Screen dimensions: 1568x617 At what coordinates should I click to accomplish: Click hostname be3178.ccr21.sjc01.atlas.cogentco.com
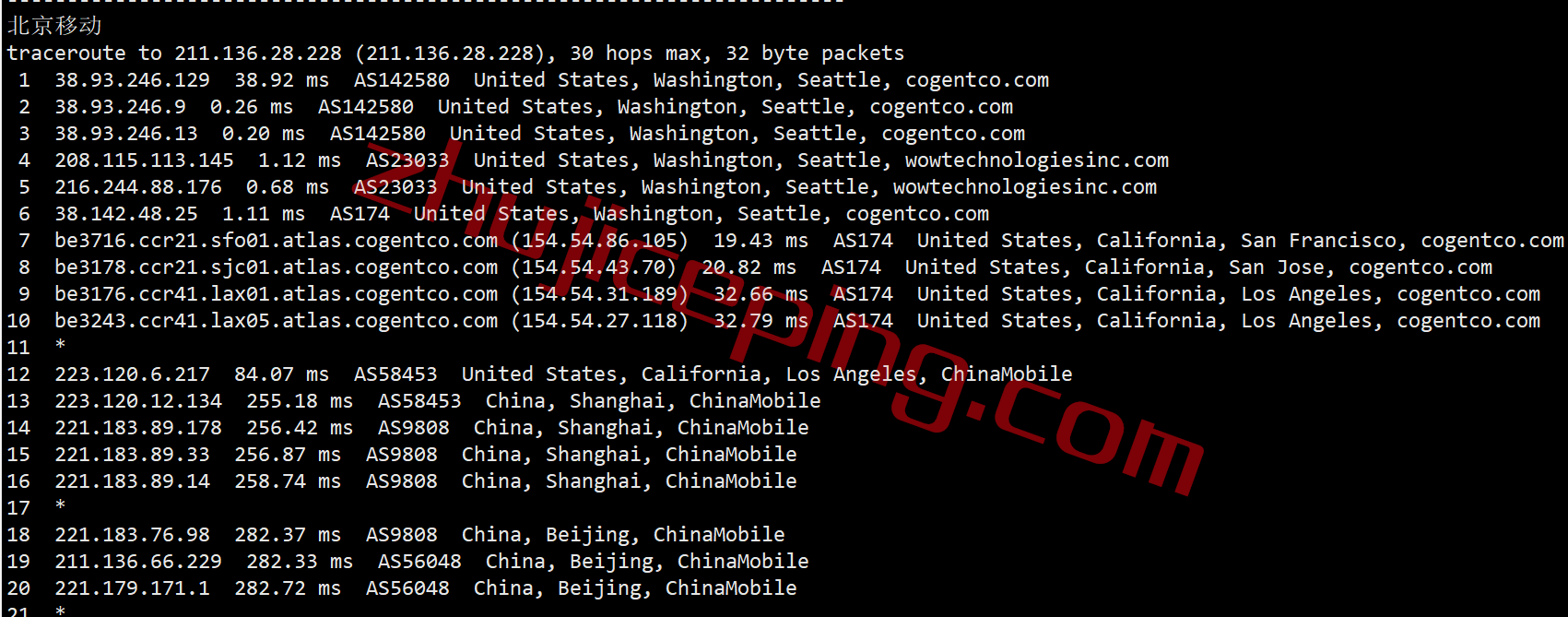tap(277, 267)
